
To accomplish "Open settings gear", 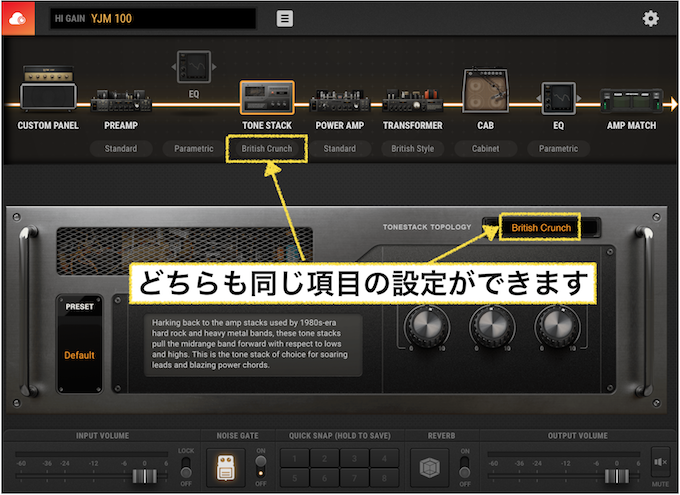I will coord(651,19).
